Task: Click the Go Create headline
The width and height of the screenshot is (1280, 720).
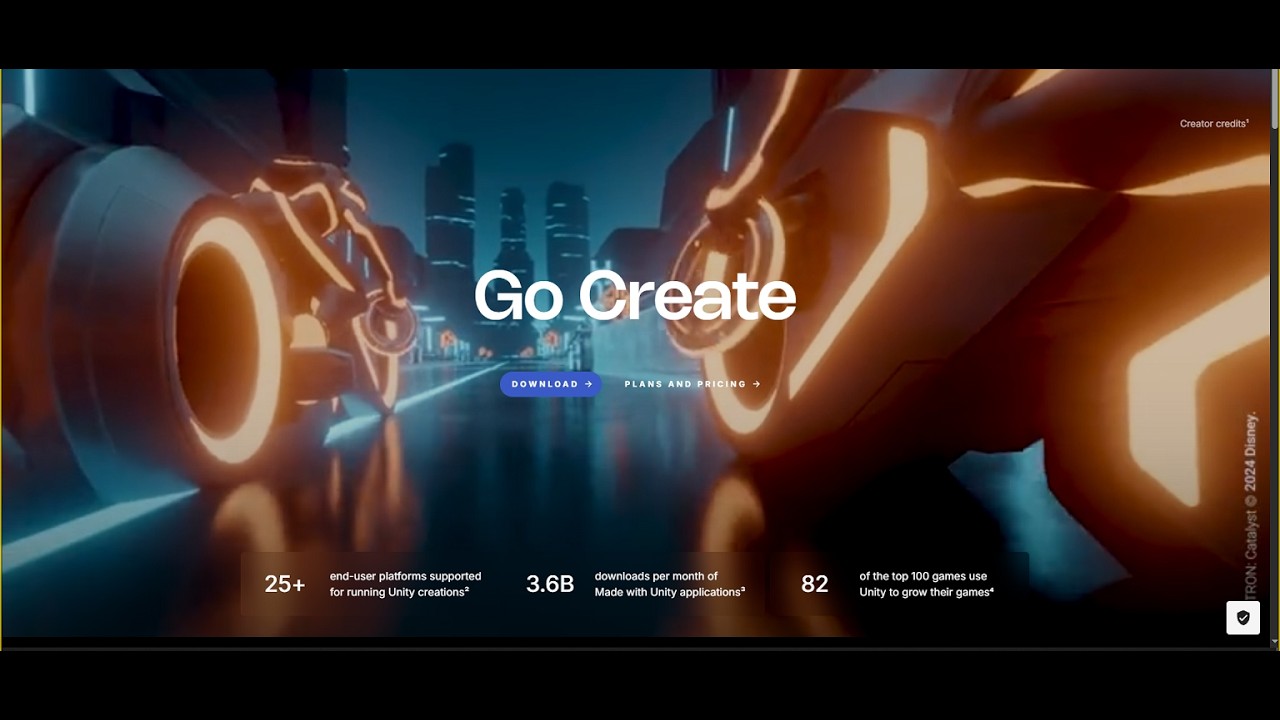Action: pyautogui.click(x=635, y=296)
